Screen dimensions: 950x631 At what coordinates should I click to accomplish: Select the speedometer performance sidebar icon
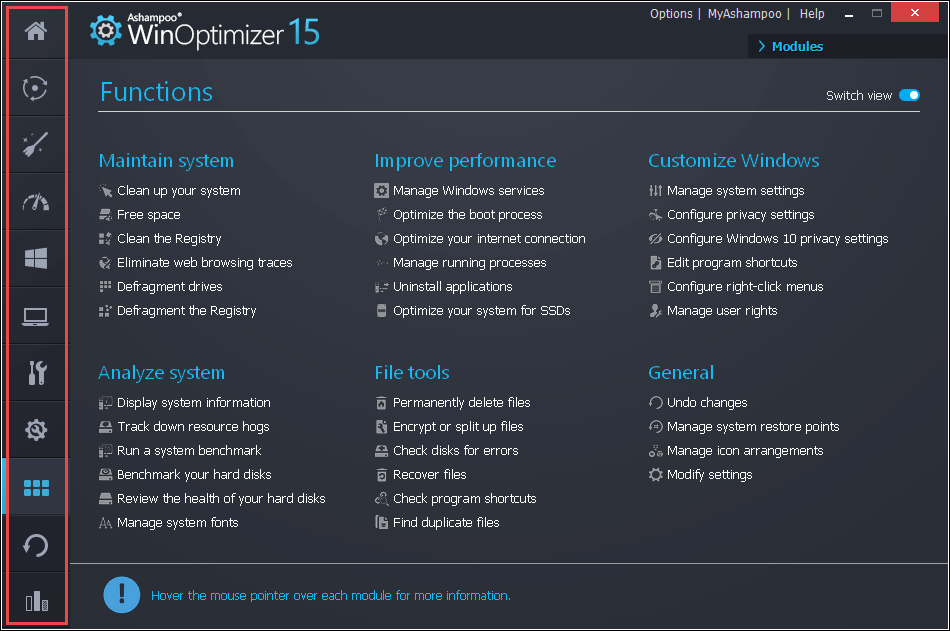[x=36, y=202]
